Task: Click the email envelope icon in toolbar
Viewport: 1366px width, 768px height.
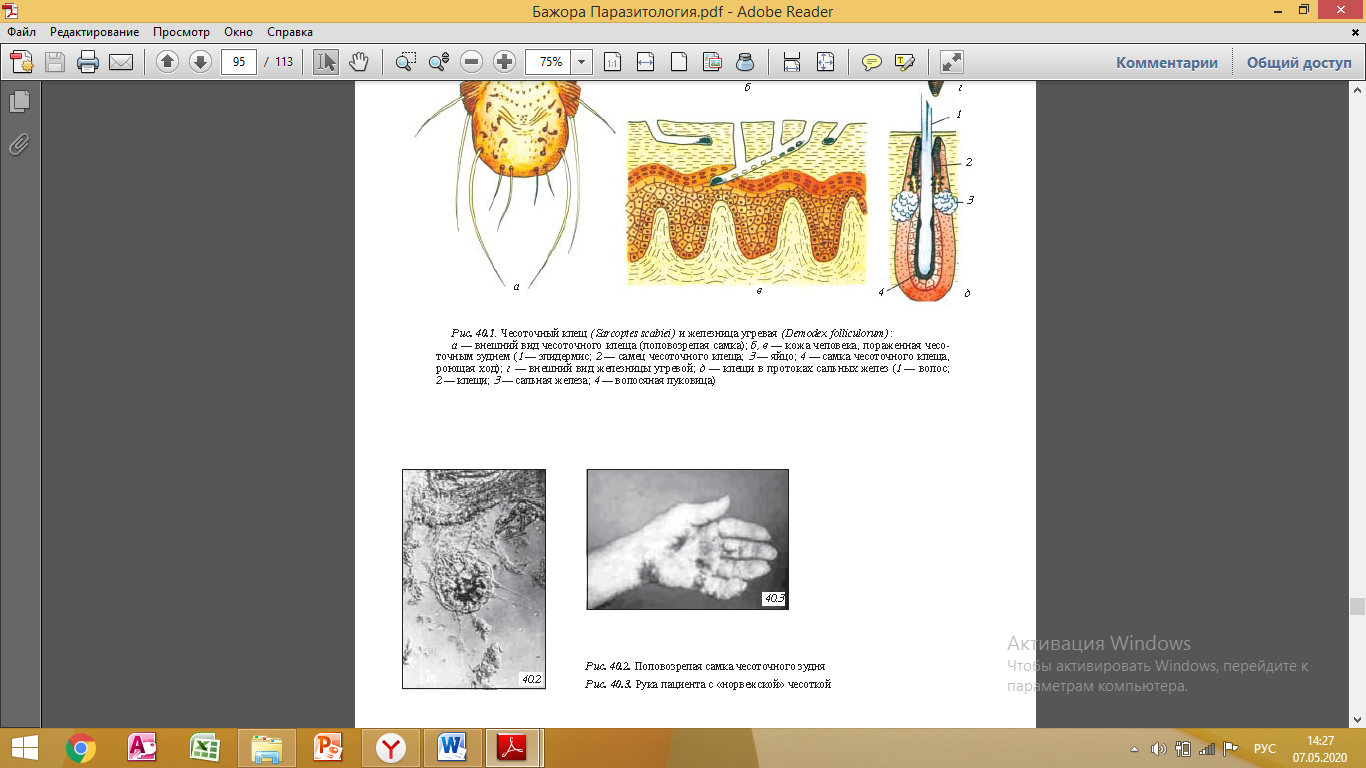Action: pyautogui.click(x=121, y=62)
